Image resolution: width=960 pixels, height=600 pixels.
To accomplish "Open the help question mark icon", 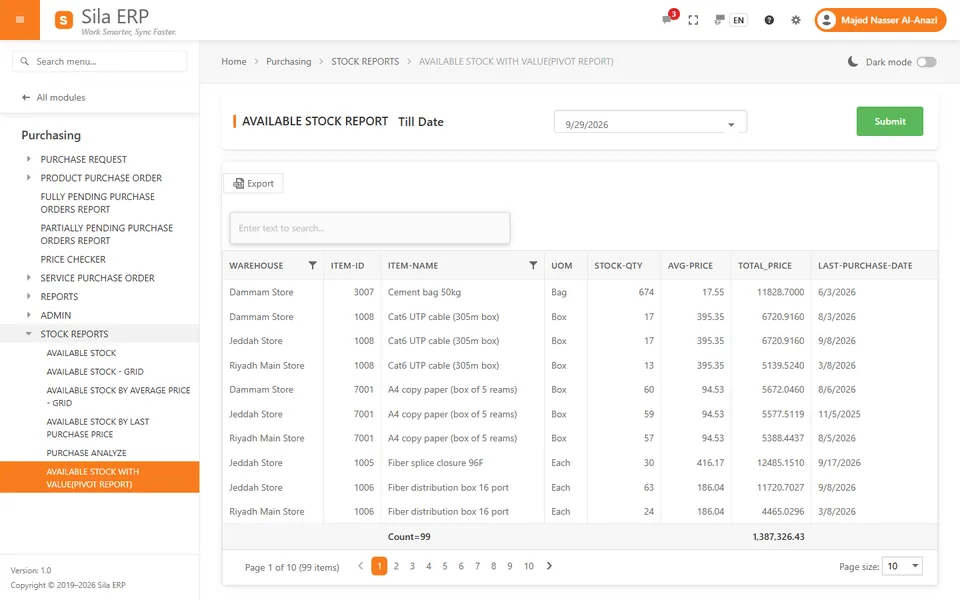I will click(769, 20).
